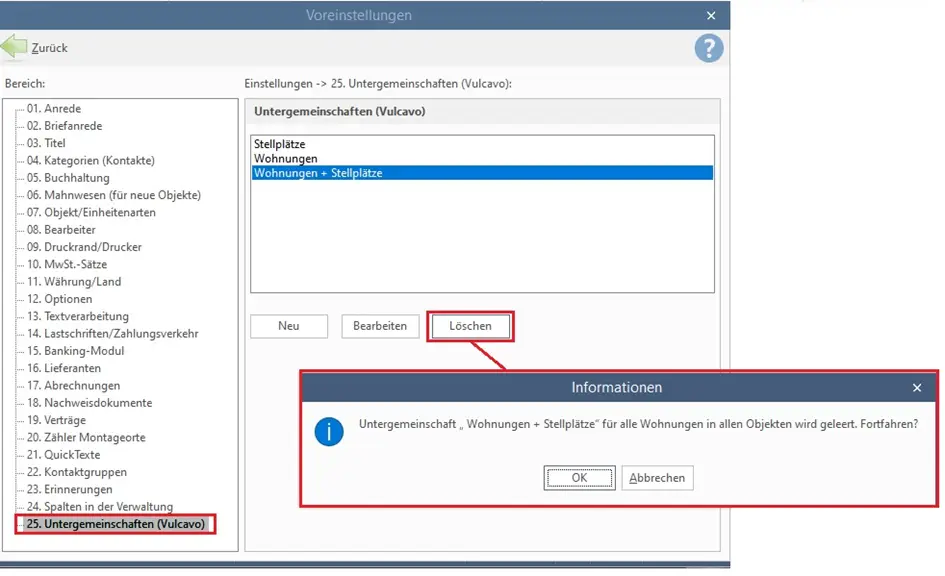
Task: Cancel deletion with the Abbrechen button
Action: [657, 478]
